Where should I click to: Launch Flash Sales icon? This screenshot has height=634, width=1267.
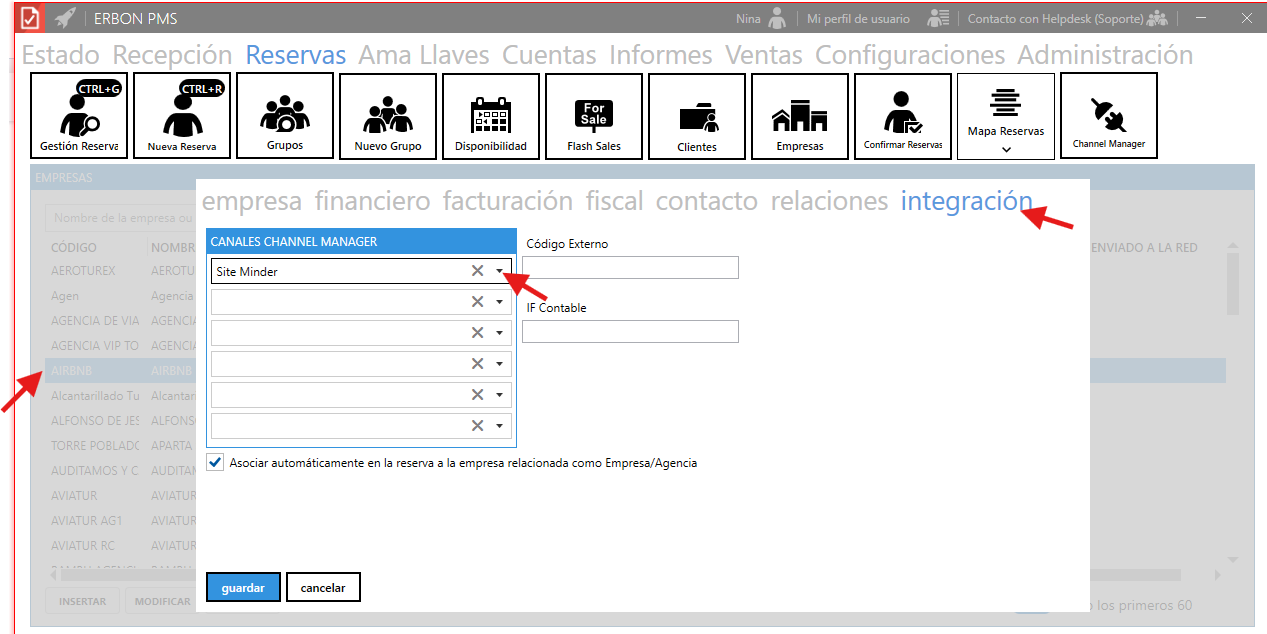(593, 116)
